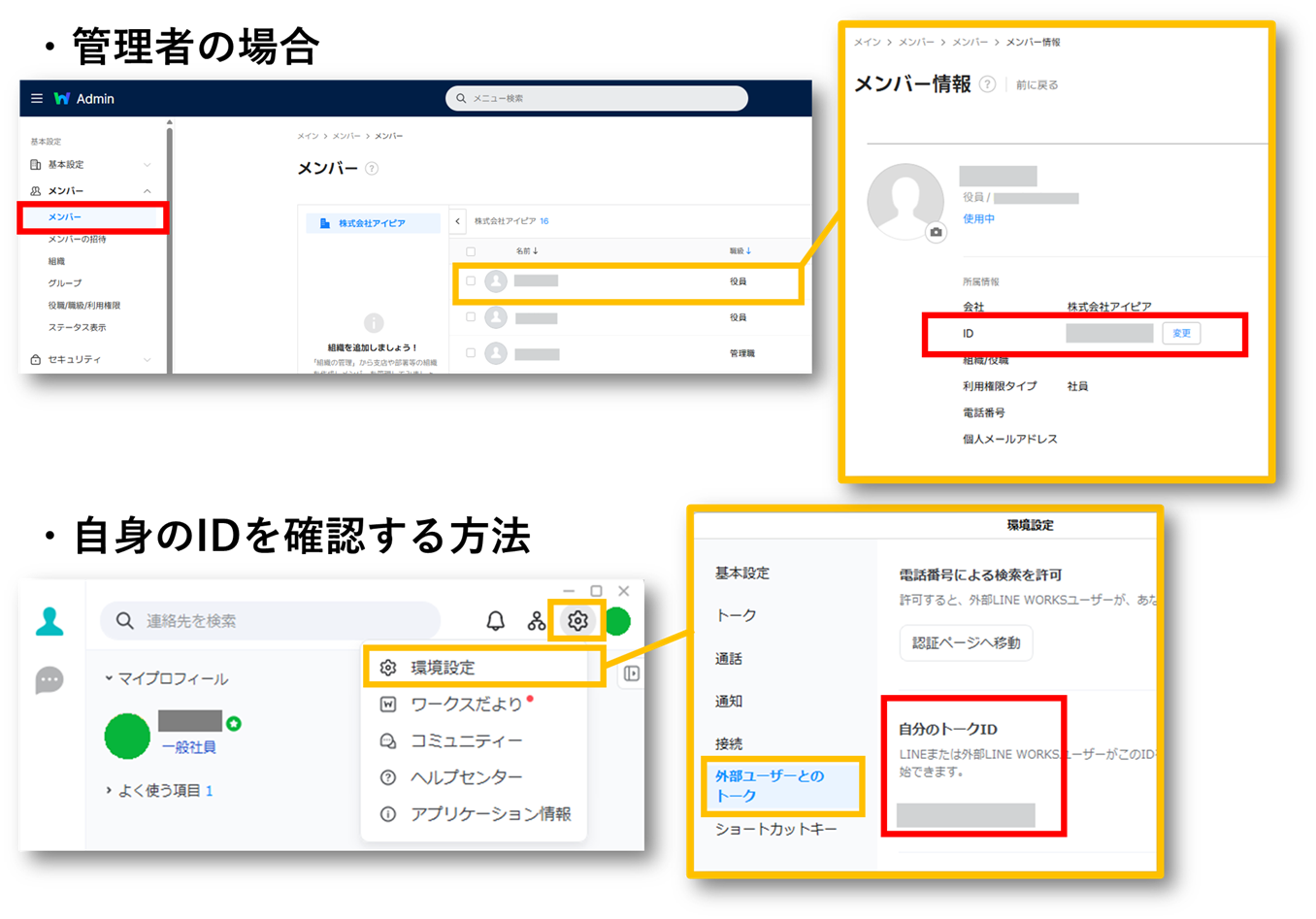Select the contacts person sidebar icon
Viewport: 1316px width, 919px height.
tap(49, 621)
